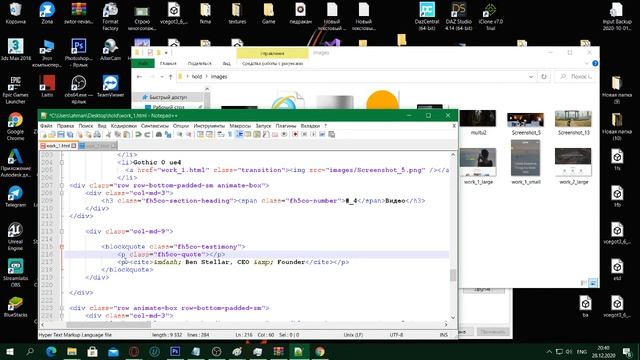Viewport: 640px width, 360px height.
Task: Select the Telegram desktop shortcut
Action: pyautogui.click(x=16, y=196)
